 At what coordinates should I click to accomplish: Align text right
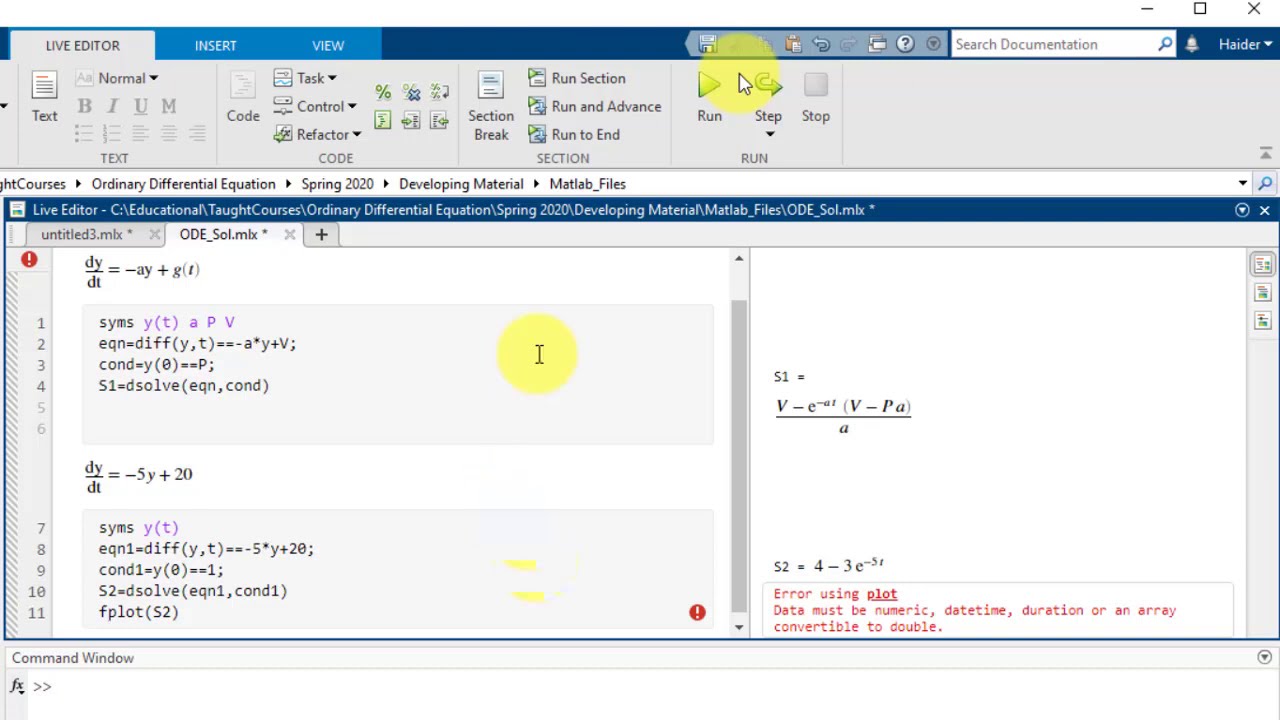point(198,133)
